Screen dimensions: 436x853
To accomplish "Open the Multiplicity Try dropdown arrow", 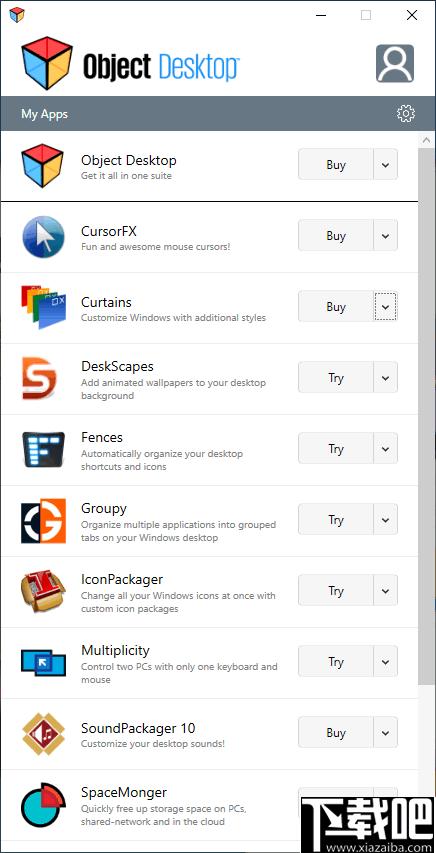I will (x=385, y=662).
